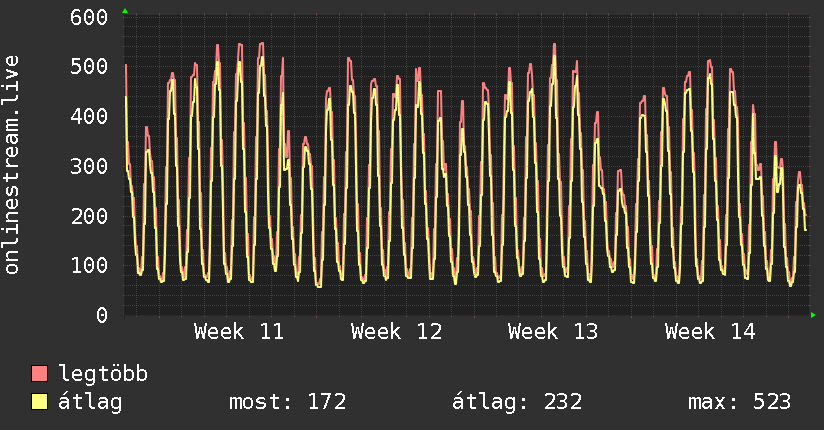Click the 500 y-axis value
This screenshot has height=430, width=824.
click(x=89, y=67)
